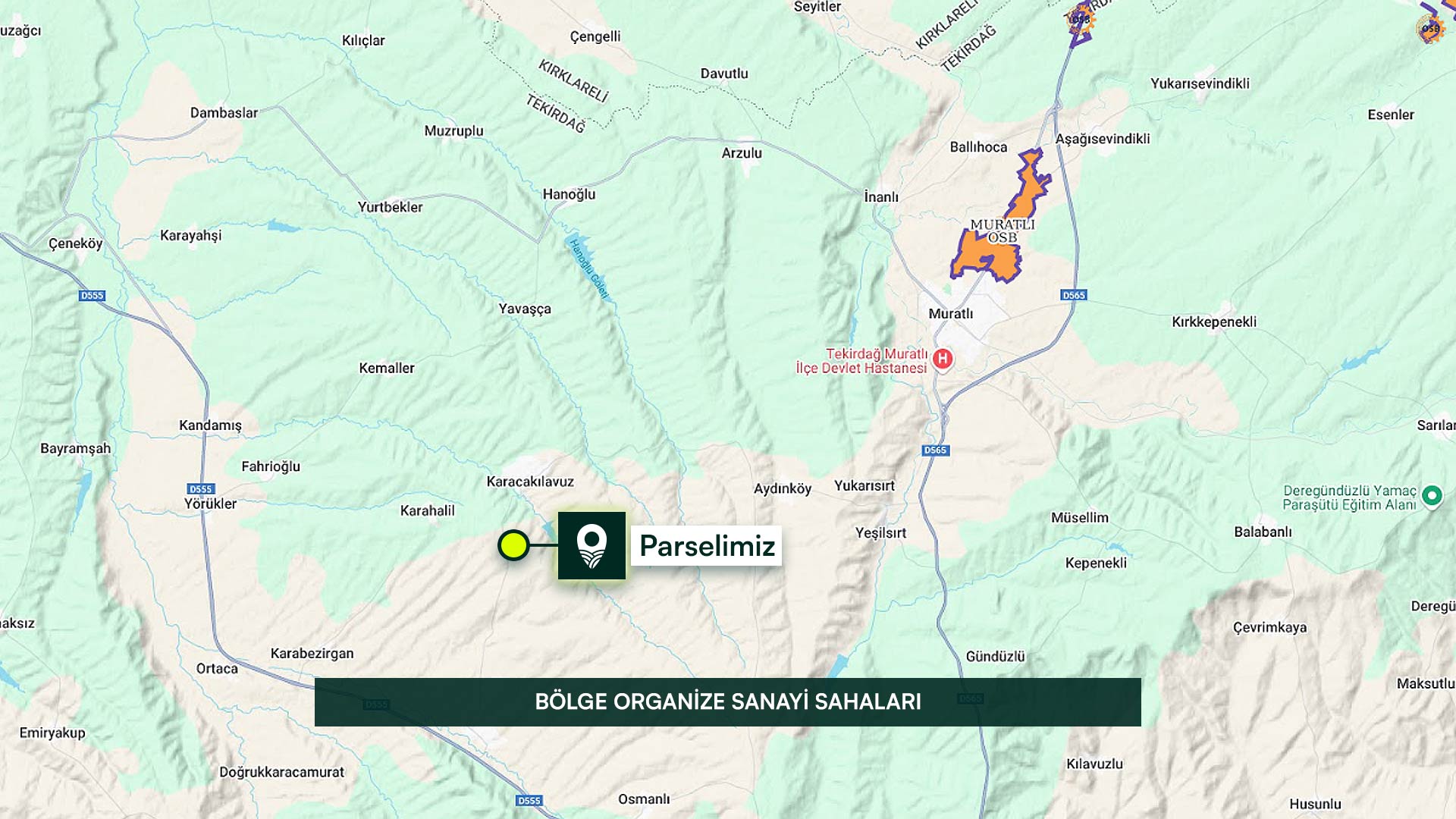This screenshot has width=1456, height=819.
Task: Click the Kırkkepenekli village label
Action: pyautogui.click(x=1214, y=322)
